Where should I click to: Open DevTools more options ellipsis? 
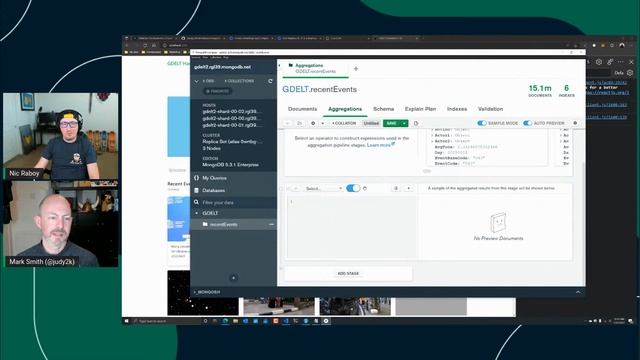pos(620,62)
